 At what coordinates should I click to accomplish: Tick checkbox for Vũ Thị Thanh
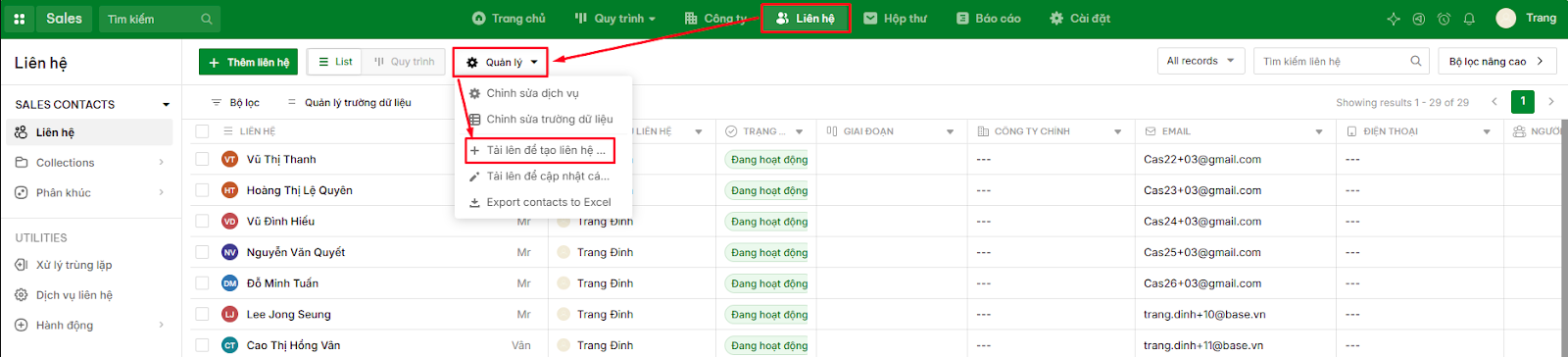pyautogui.click(x=202, y=159)
